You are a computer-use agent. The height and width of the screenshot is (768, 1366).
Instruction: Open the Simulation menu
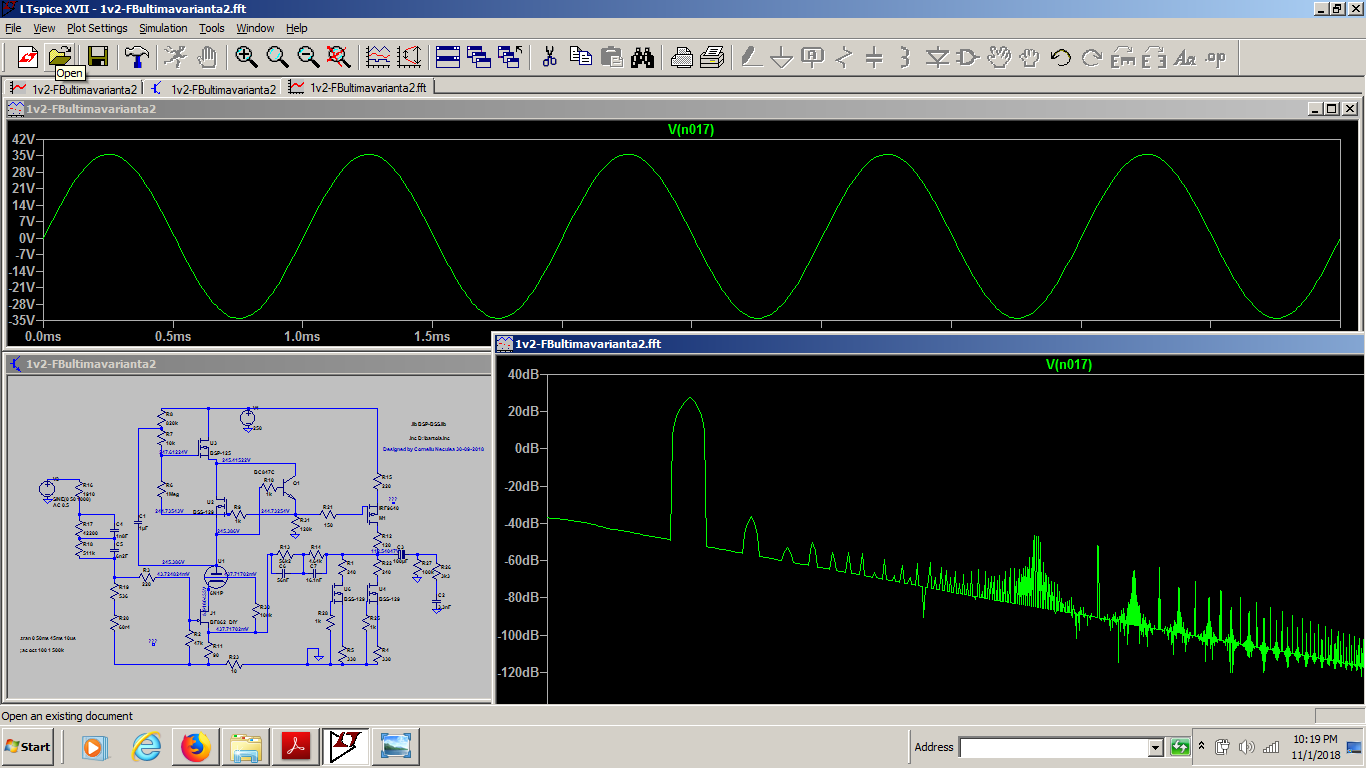coord(163,28)
